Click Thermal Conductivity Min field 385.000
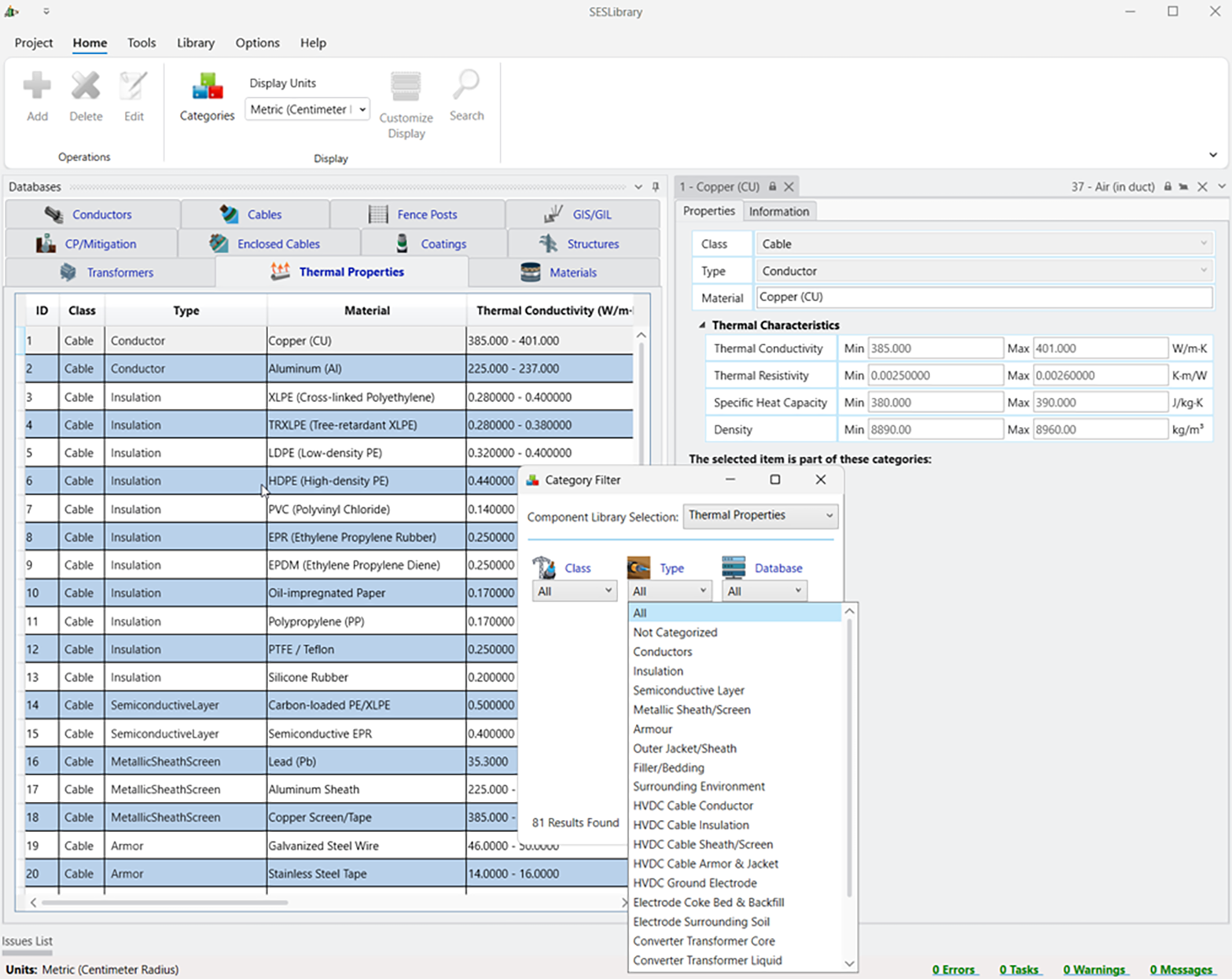The image size is (1232, 979). click(x=936, y=348)
